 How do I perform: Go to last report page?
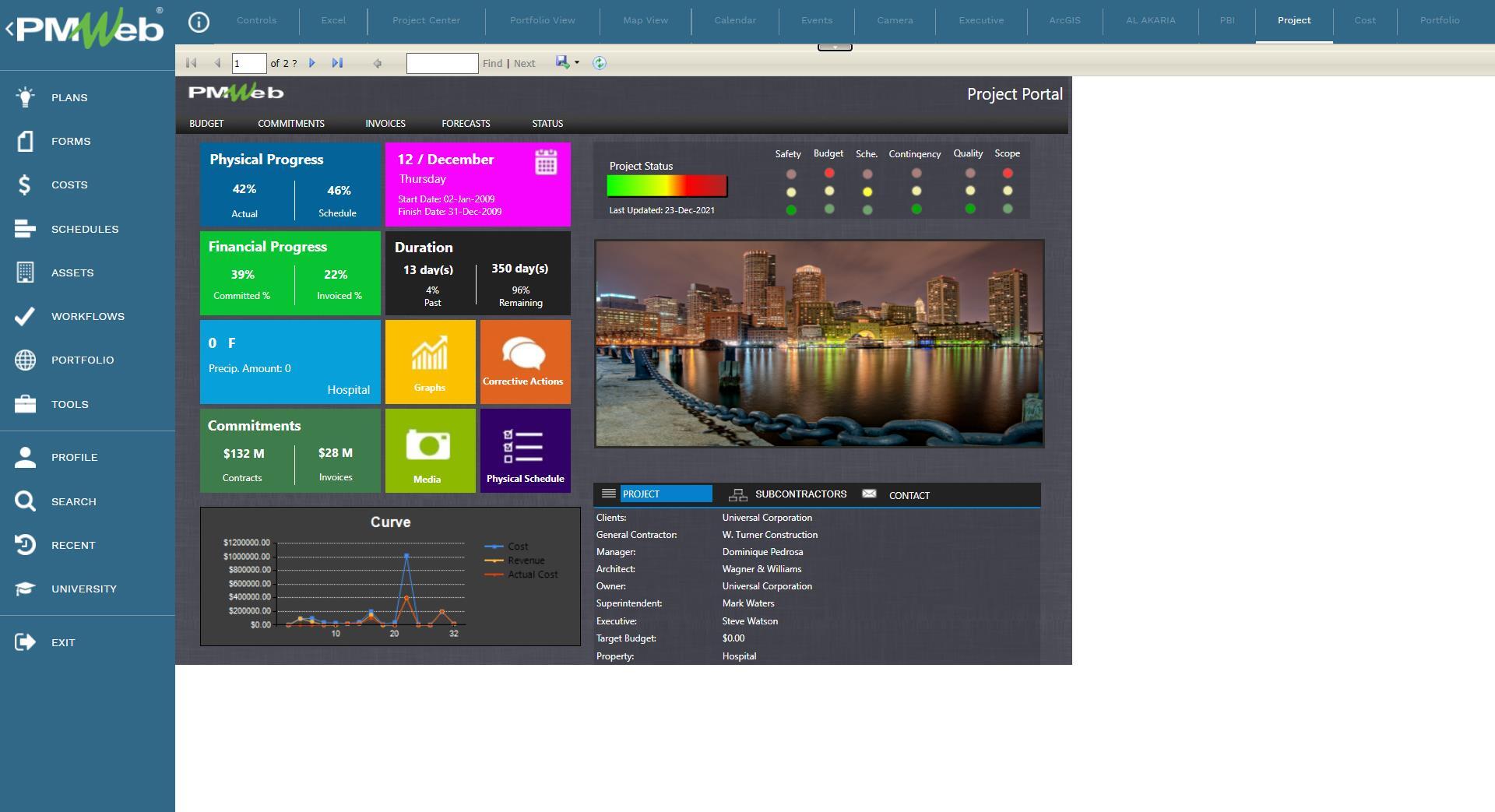(x=337, y=63)
